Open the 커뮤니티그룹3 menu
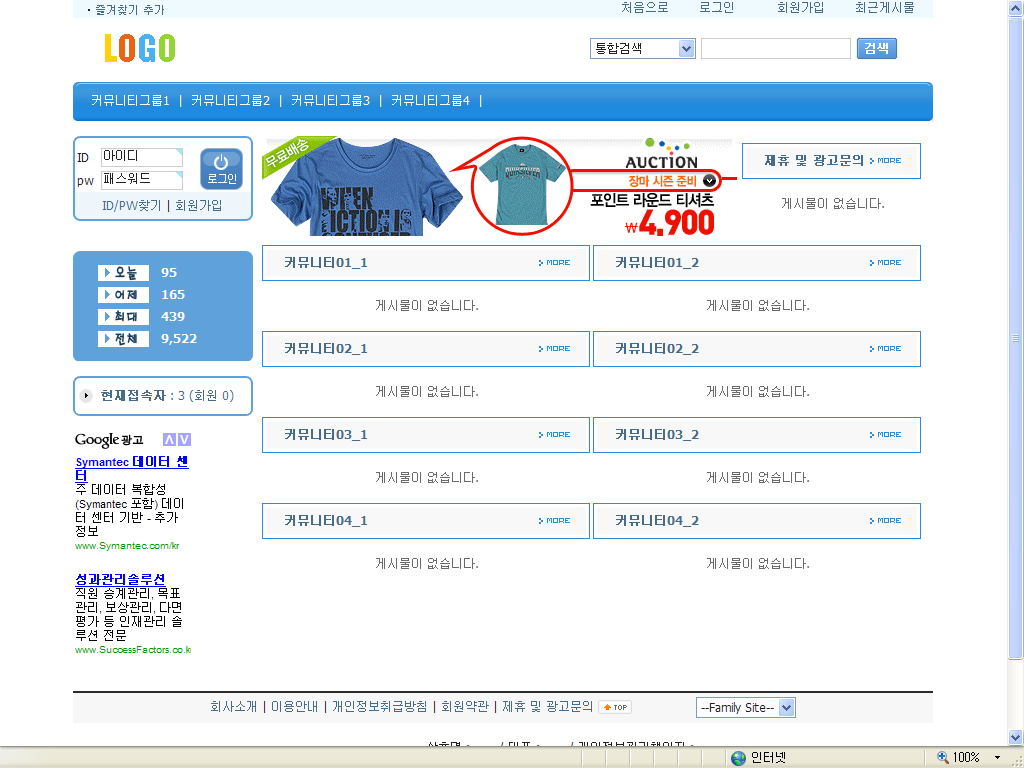 point(330,101)
